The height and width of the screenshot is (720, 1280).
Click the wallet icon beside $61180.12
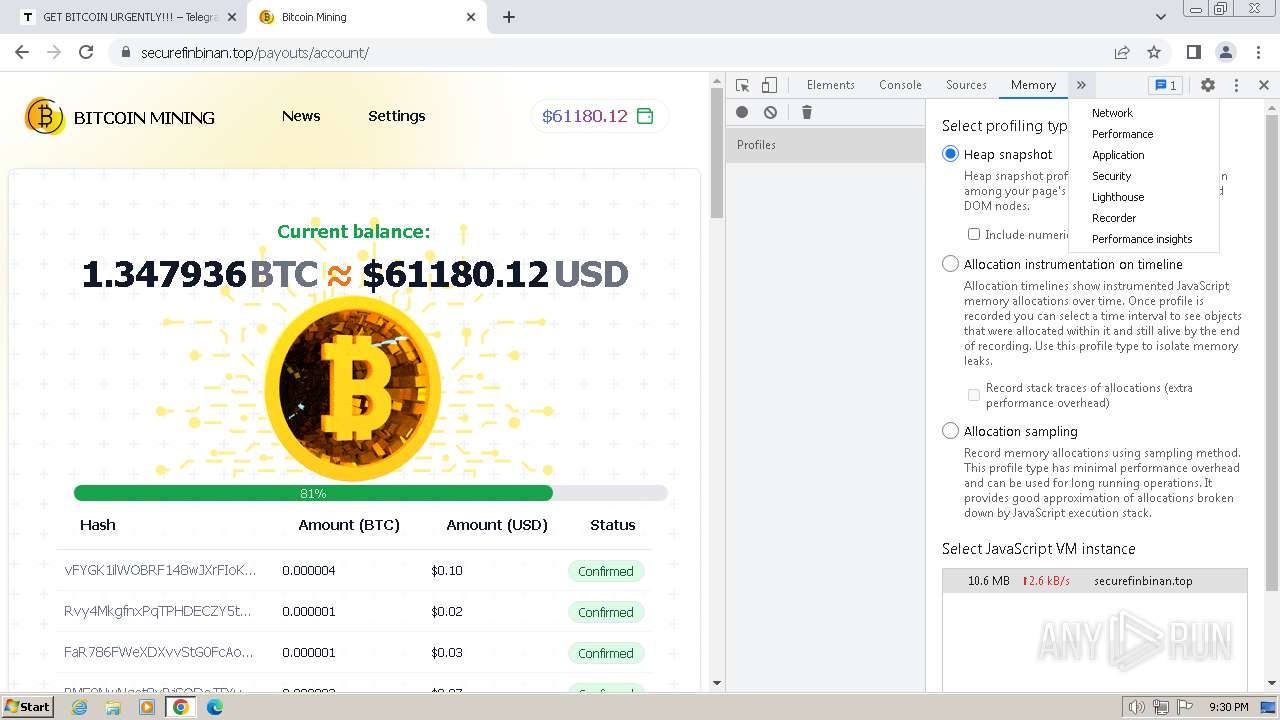pos(645,116)
